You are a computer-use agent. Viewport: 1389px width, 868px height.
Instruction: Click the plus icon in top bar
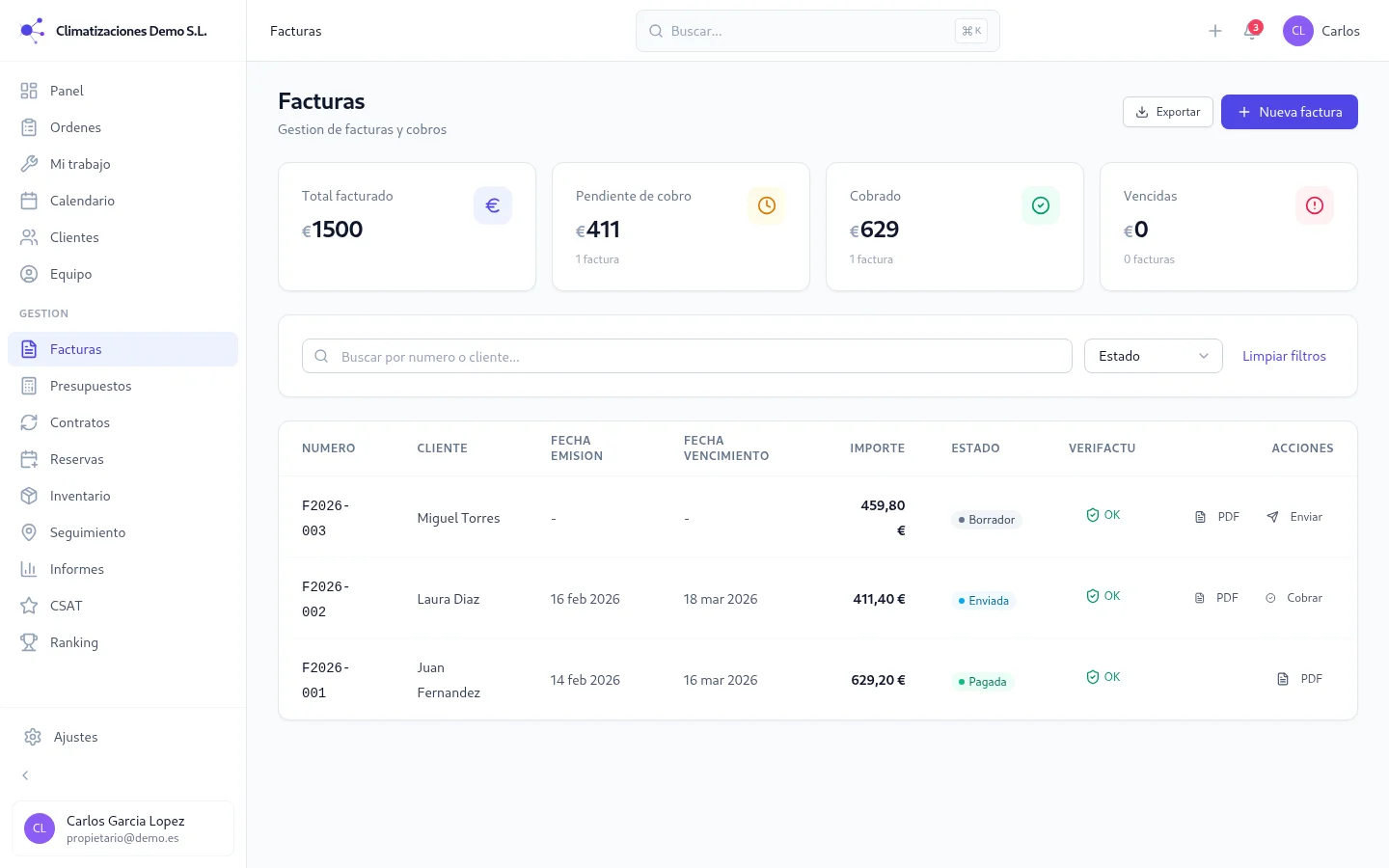point(1215,31)
